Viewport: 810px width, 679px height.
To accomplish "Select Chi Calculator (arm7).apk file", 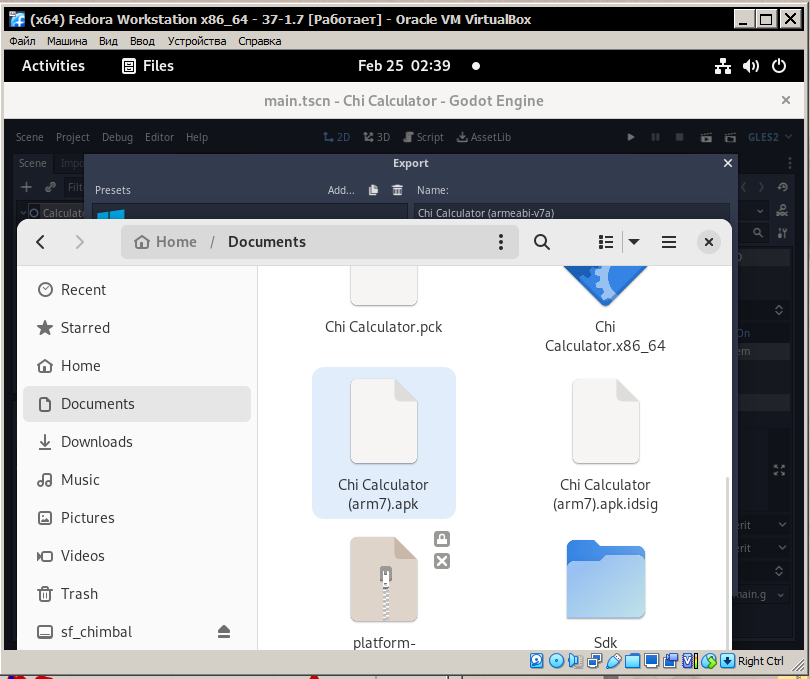I will point(383,443).
